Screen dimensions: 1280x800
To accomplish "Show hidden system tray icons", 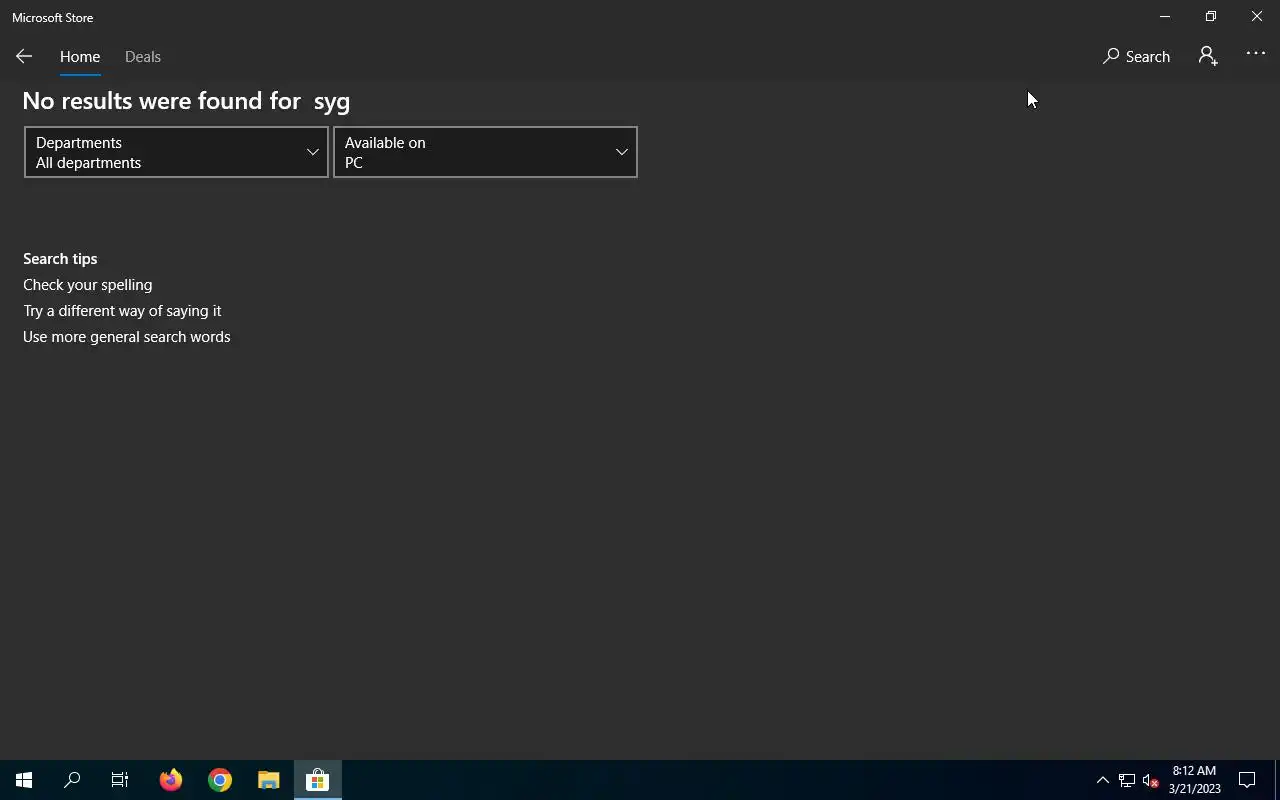I will [x=1103, y=780].
